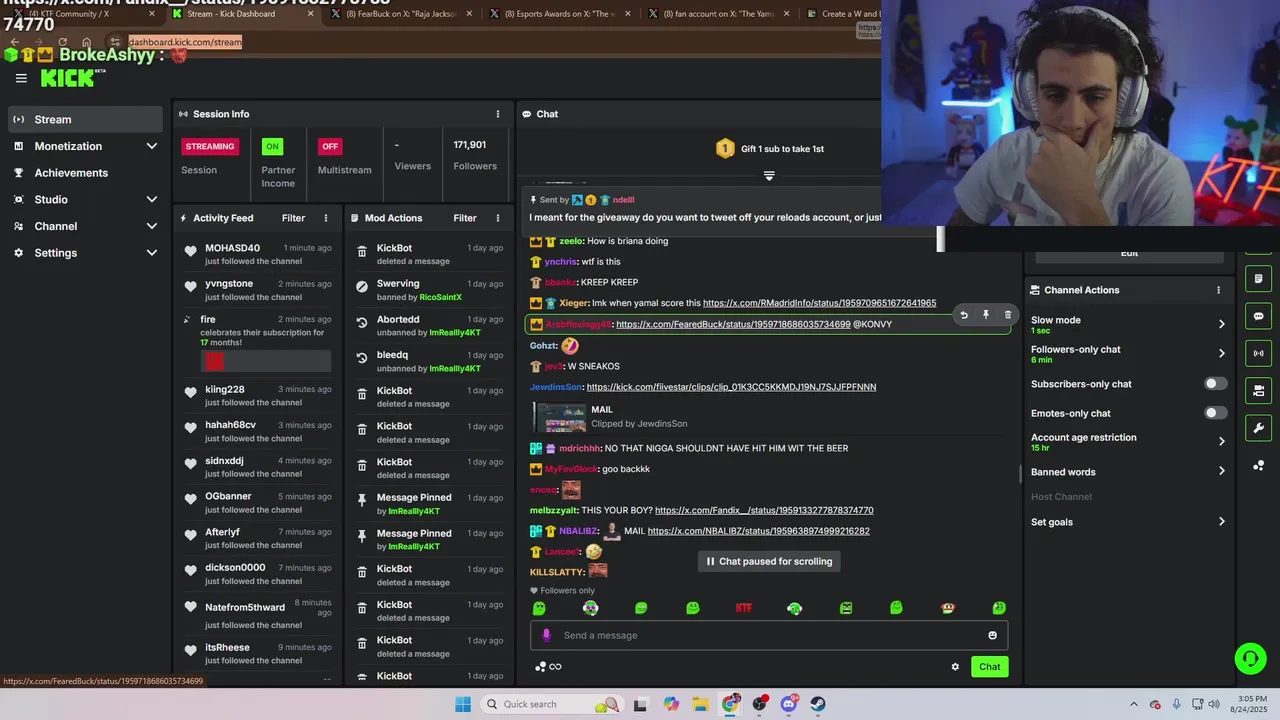Screen dimensions: 1280x720
Task: Toggle Multistream OFF badge
Action: (x=330, y=146)
